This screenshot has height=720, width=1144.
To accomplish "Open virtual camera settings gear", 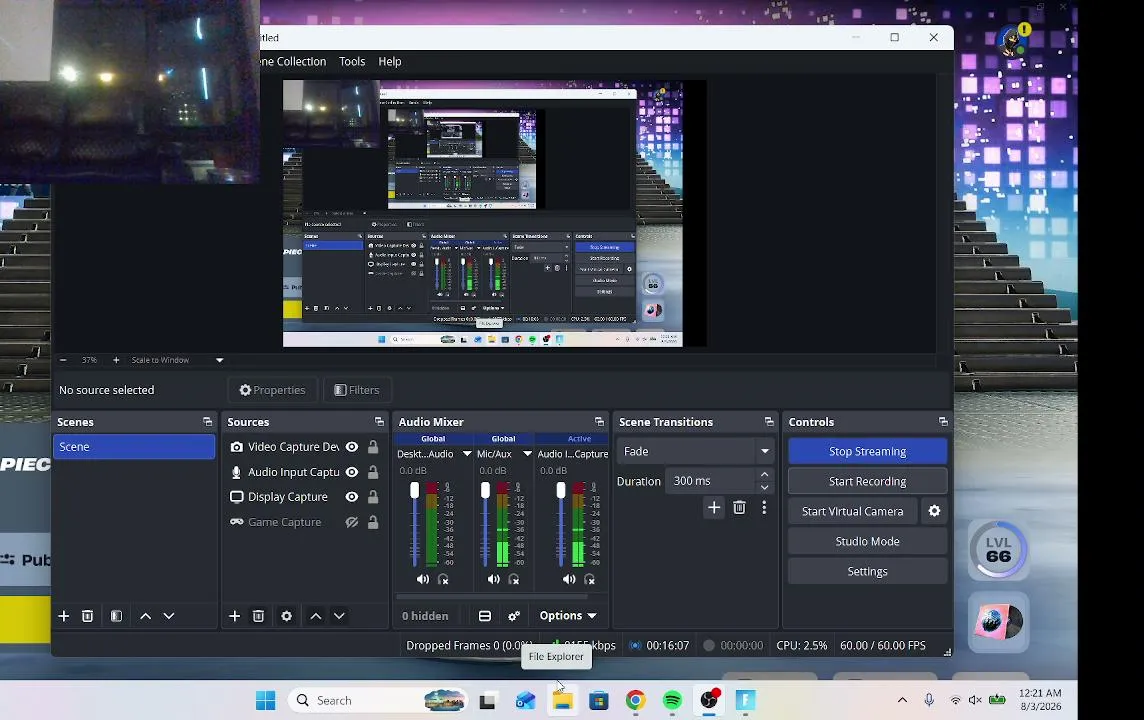I will (935, 511).
